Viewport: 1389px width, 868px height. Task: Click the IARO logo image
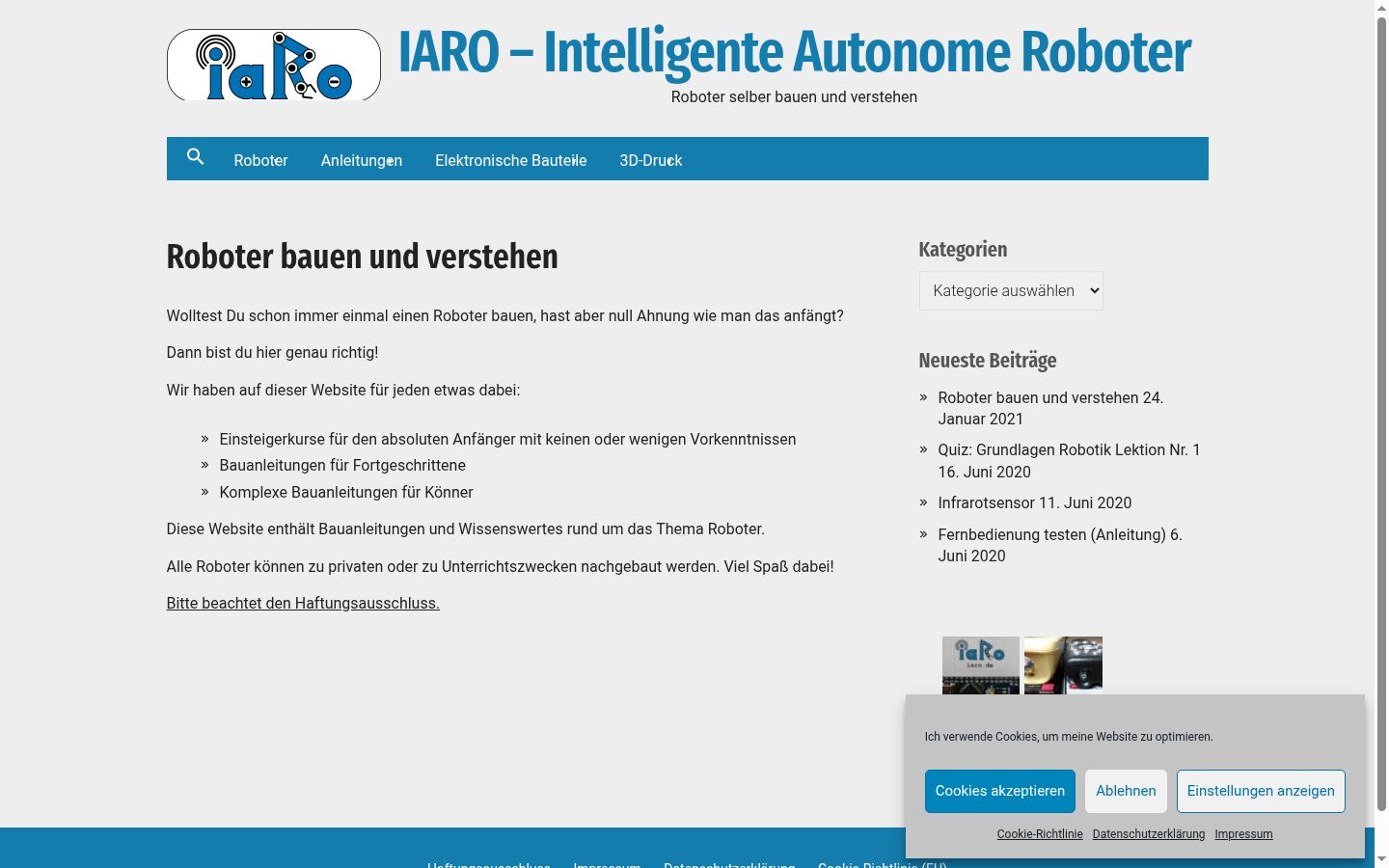[274, 65]
